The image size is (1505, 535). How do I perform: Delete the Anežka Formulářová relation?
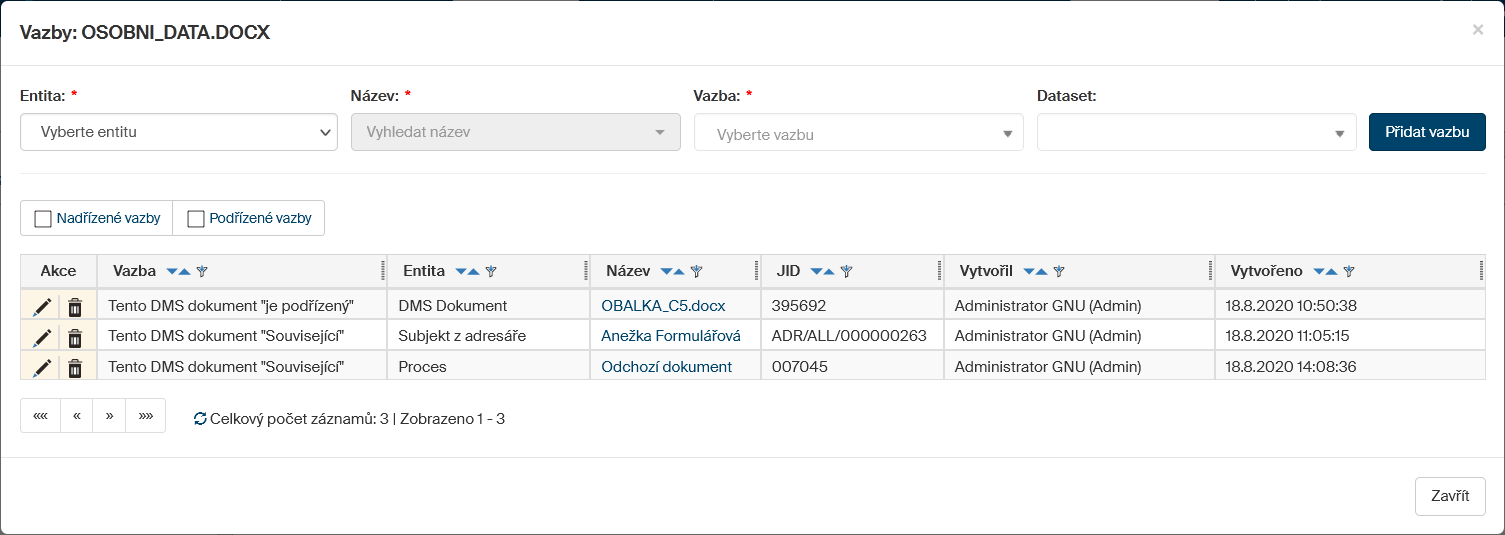tap(75, 337)
